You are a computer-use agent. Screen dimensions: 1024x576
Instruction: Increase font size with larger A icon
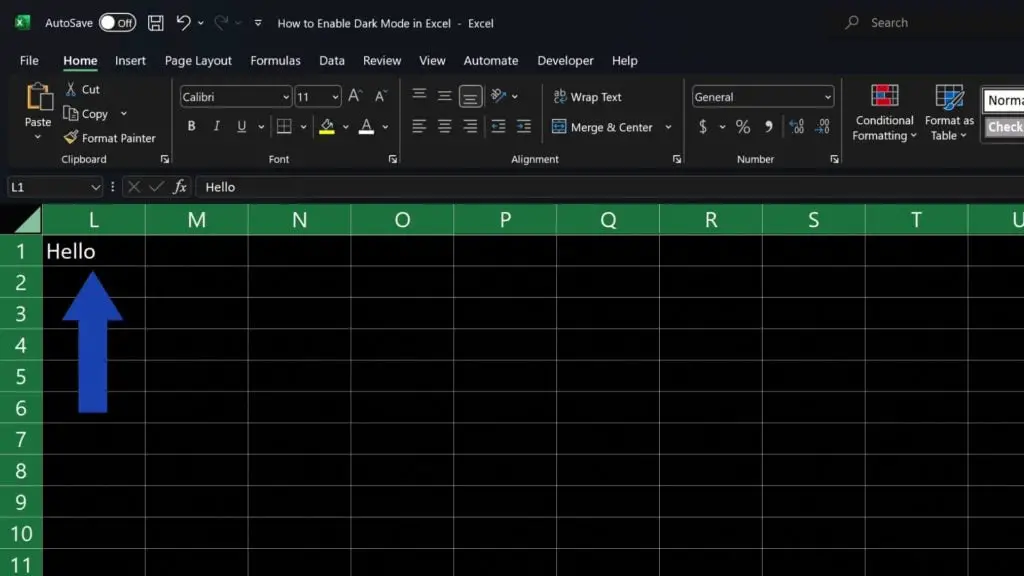(x=355, y=97)
